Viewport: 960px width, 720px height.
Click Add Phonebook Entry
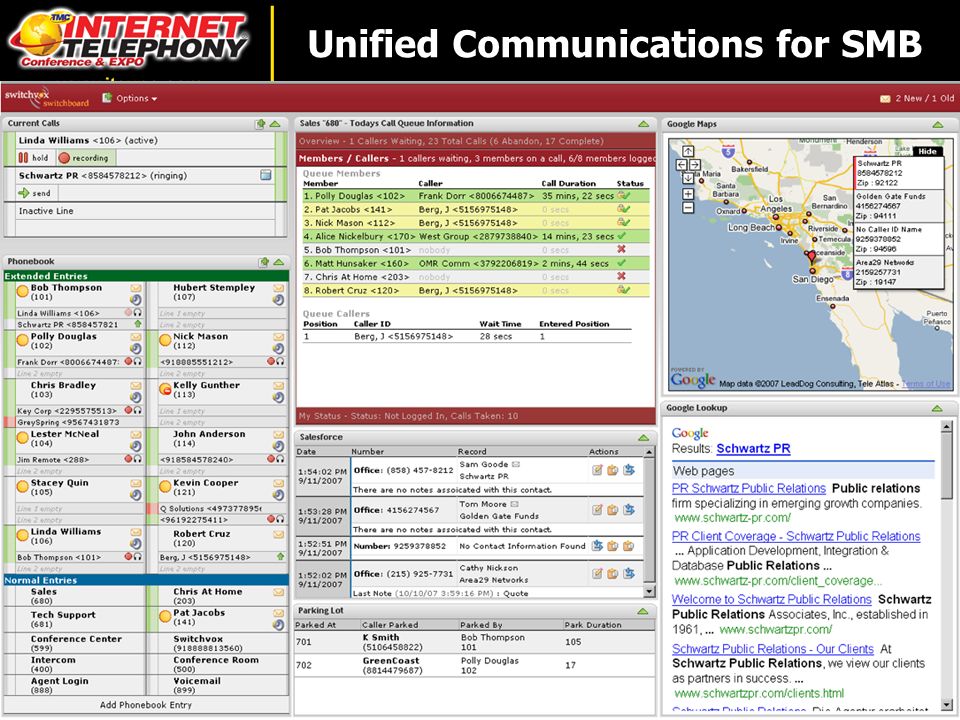pos(146,705)
